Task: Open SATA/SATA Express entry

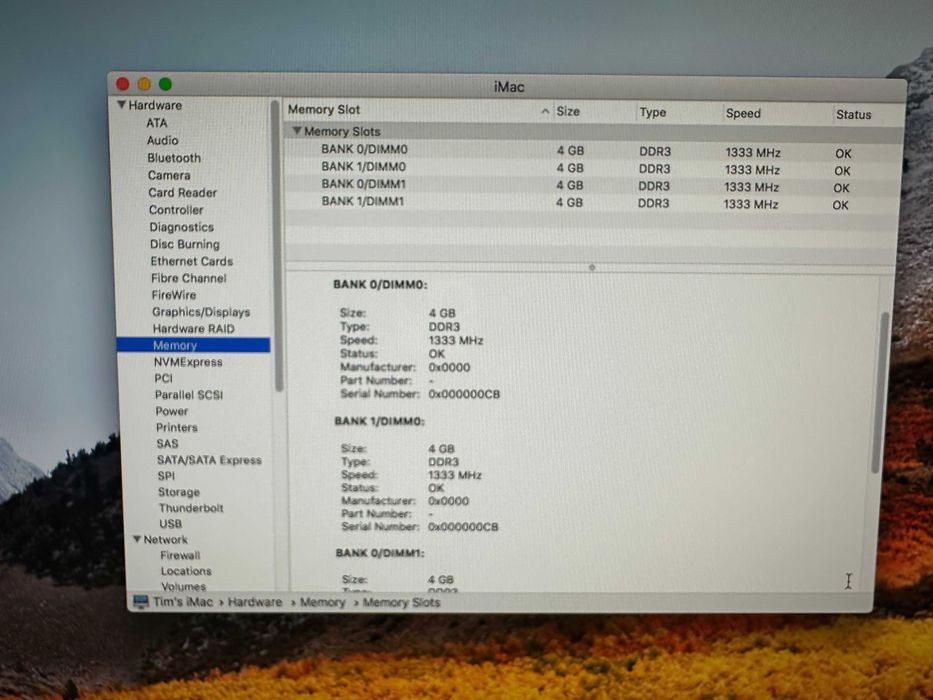Action: point(209,460)
